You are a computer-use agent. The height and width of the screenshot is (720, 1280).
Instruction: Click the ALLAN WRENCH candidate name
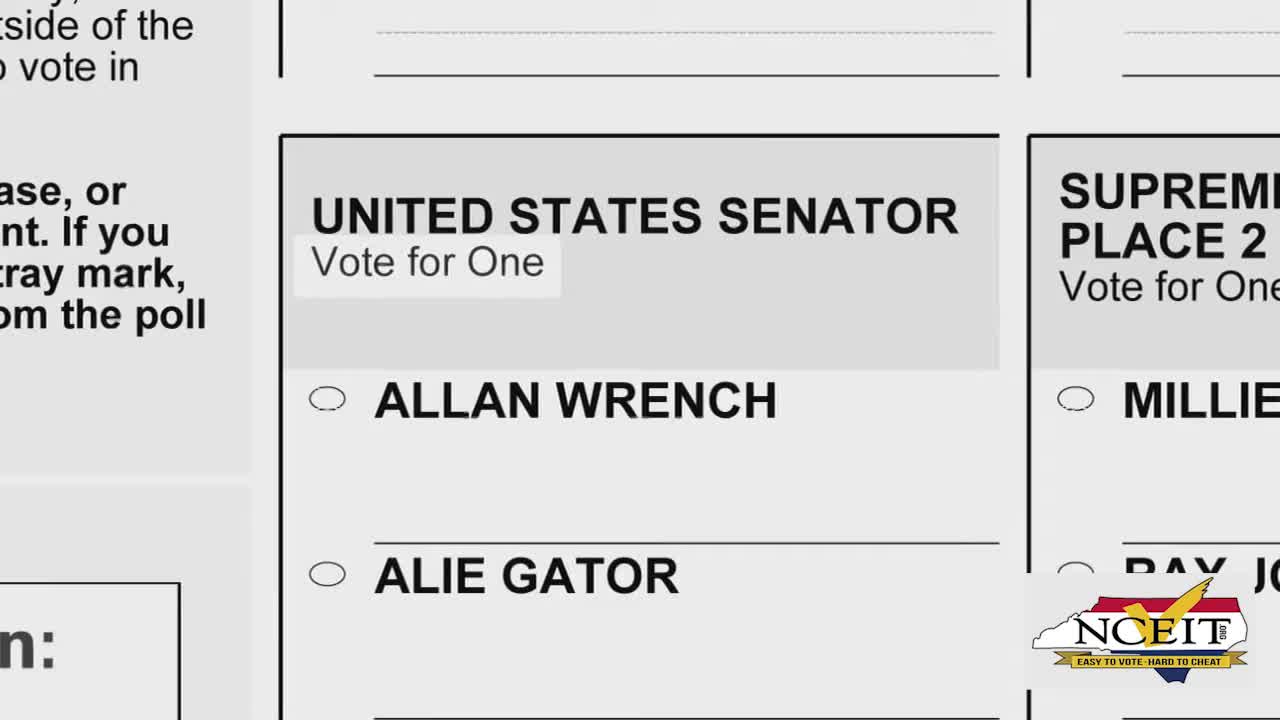[x=575, y=401]
